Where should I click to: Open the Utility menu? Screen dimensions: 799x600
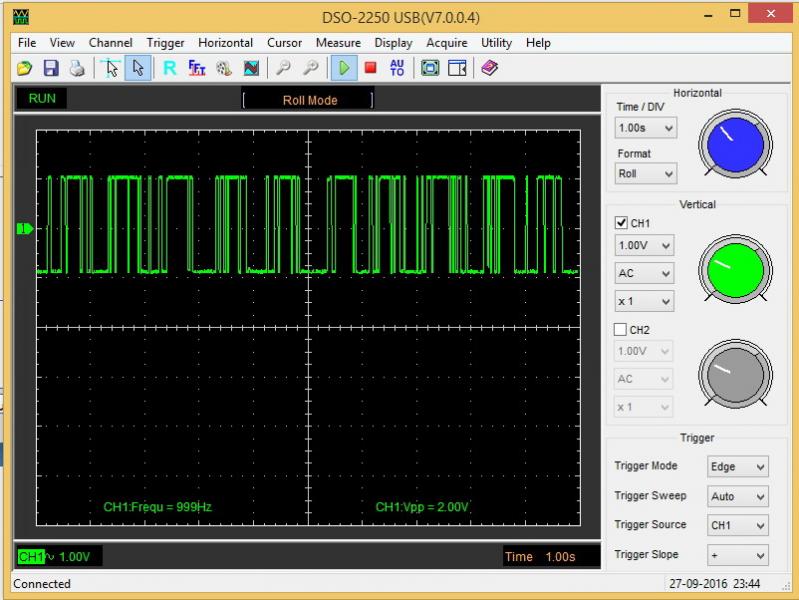click(496, 43)
